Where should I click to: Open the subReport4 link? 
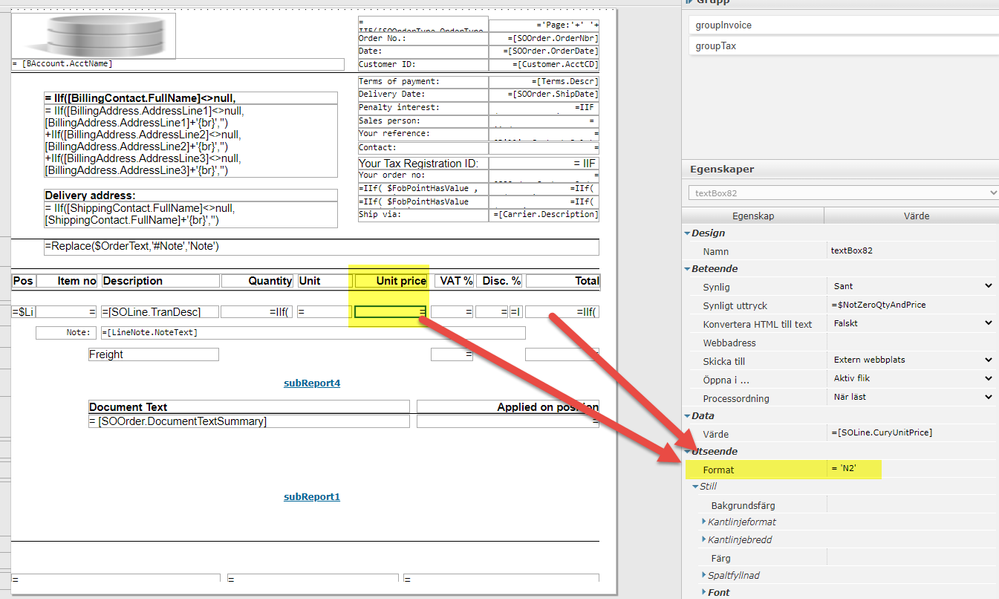(312, 383)
